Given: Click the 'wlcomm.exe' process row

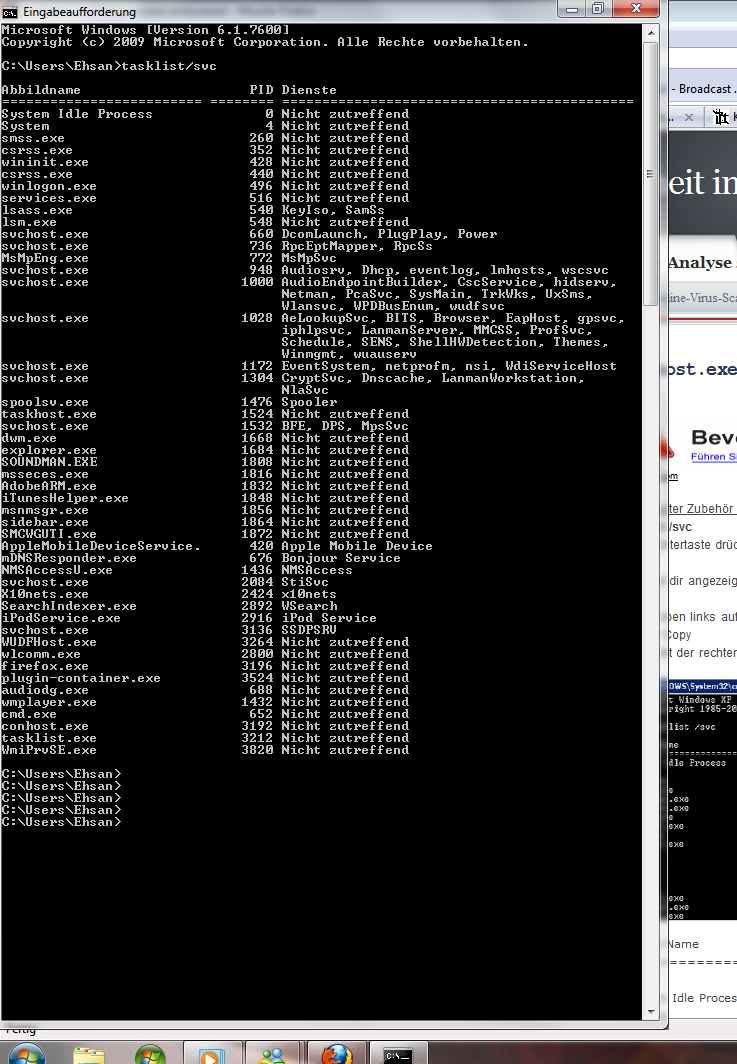Looking at the screenshot, I should coord(205,654).
